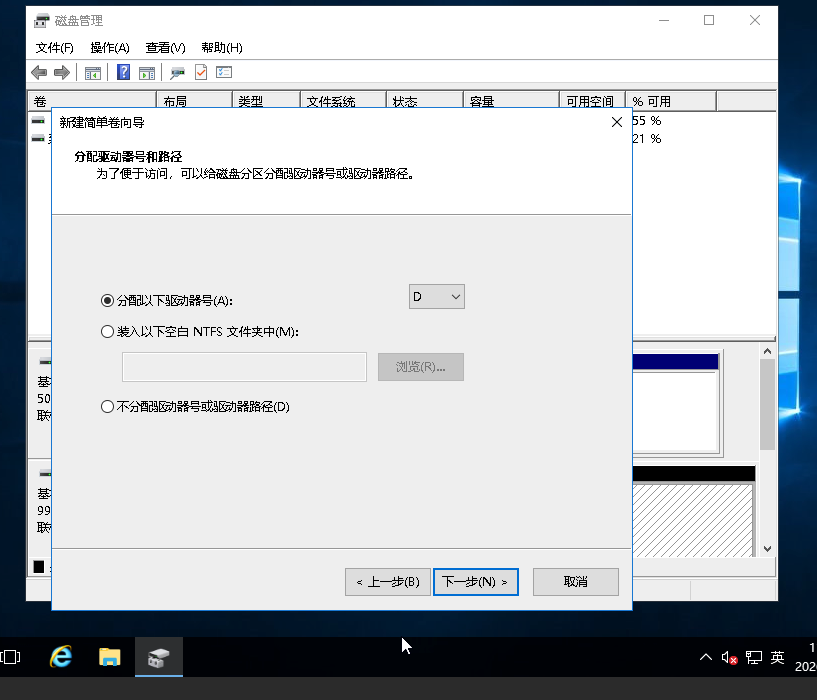Image resolution: width=817 pixels, height=700 pixels.
Task: Click the 下一步(N) button
Action: 476,582
